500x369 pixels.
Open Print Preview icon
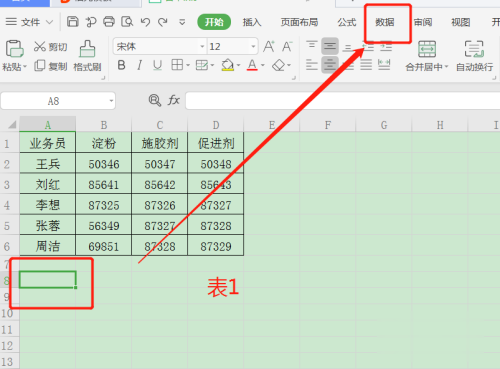[x=127, y=22]
